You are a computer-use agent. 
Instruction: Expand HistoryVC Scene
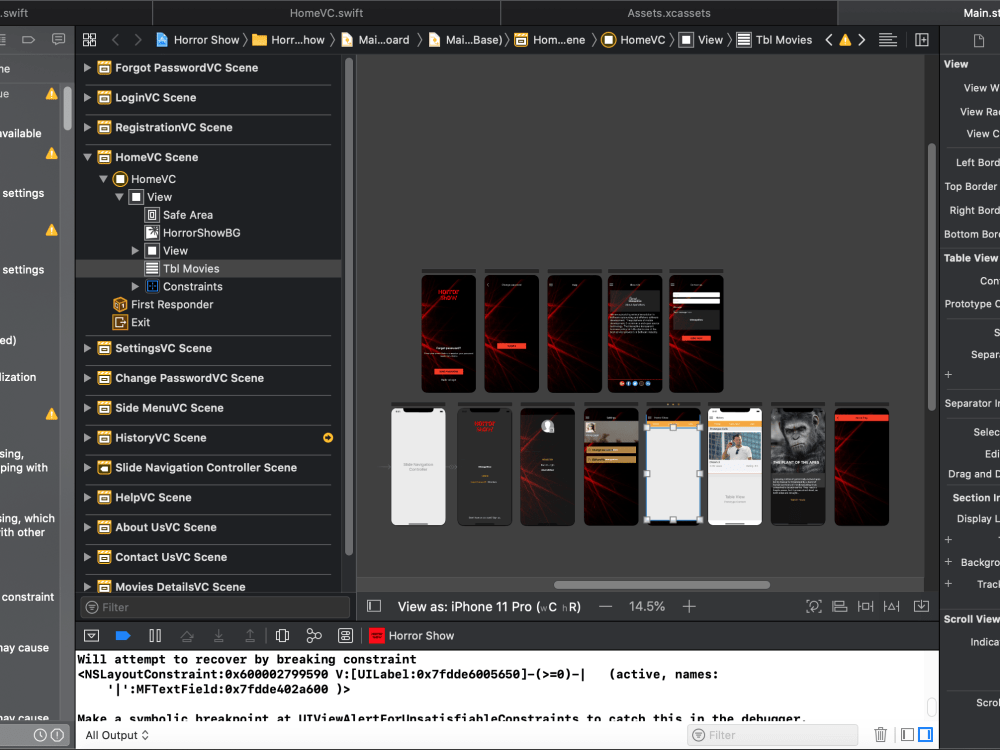[87, 438]
